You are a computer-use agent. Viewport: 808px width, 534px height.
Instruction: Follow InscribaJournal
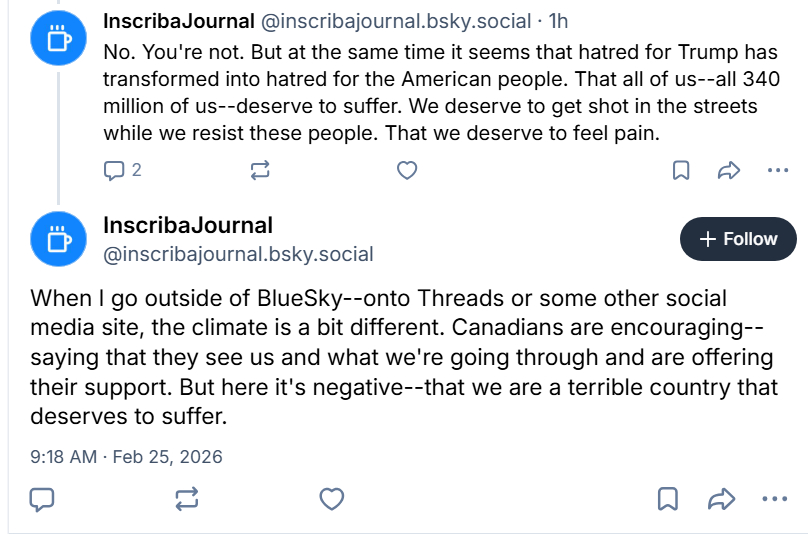click(738, 239)
